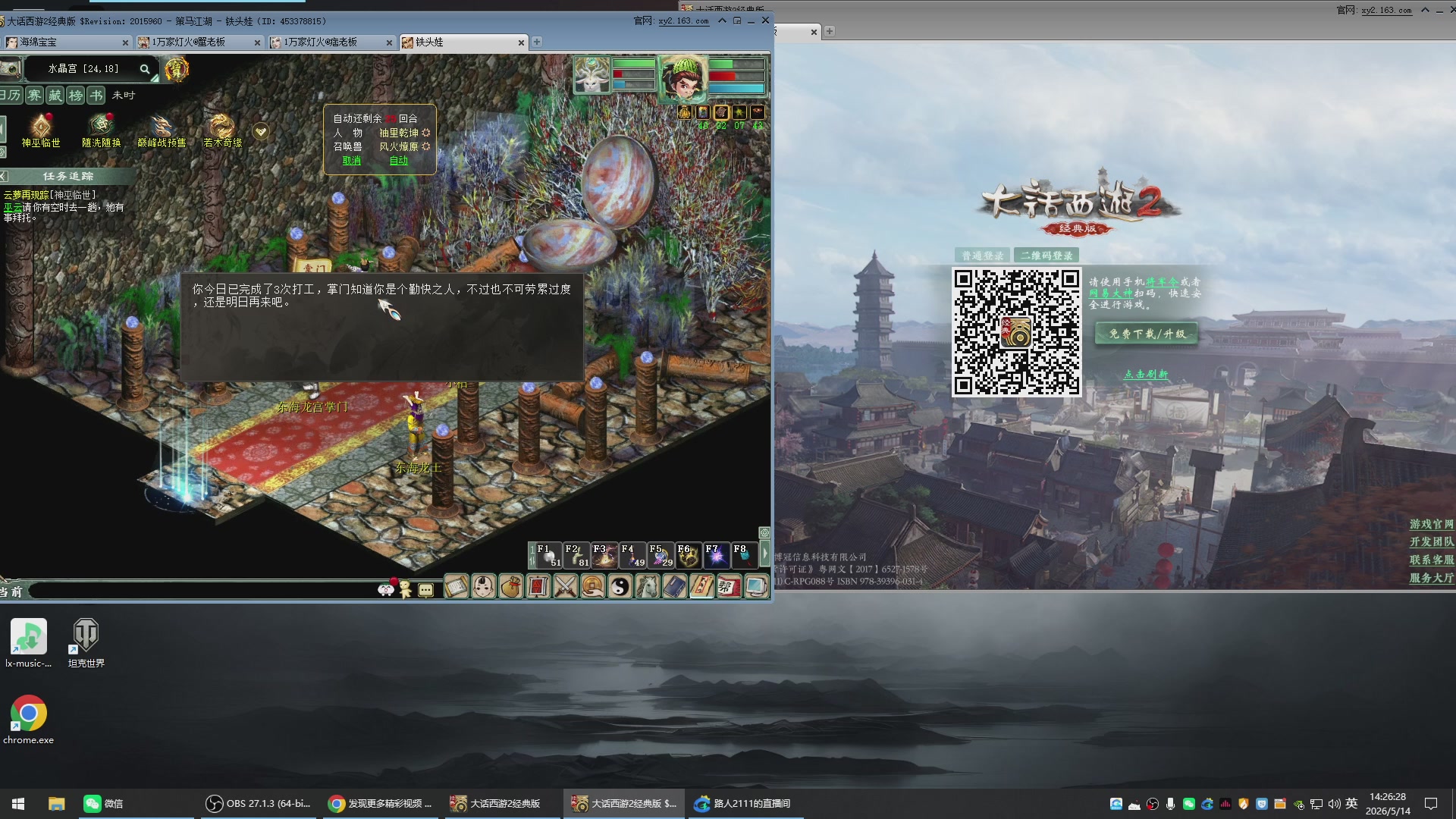Use the F1 hotkey item slot
Screen dimensions: 1456x819
548,555
